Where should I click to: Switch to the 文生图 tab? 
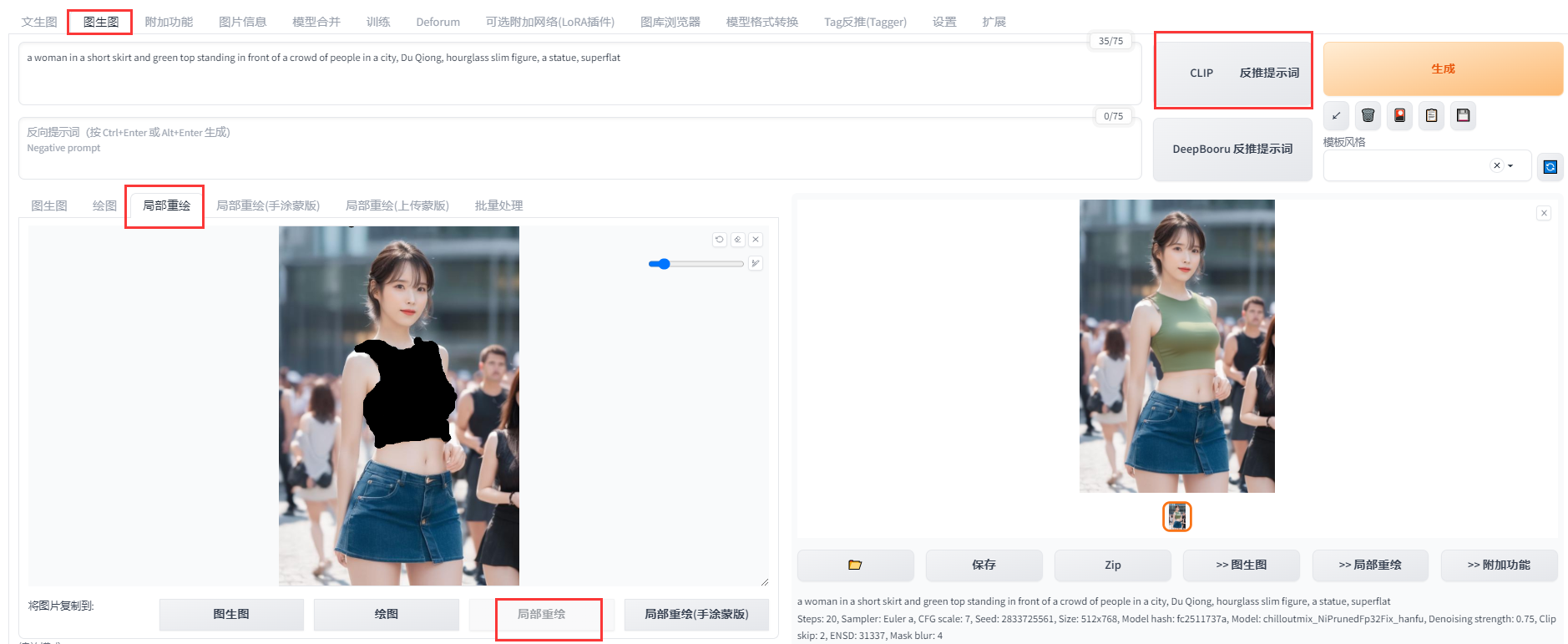(39, 22)
